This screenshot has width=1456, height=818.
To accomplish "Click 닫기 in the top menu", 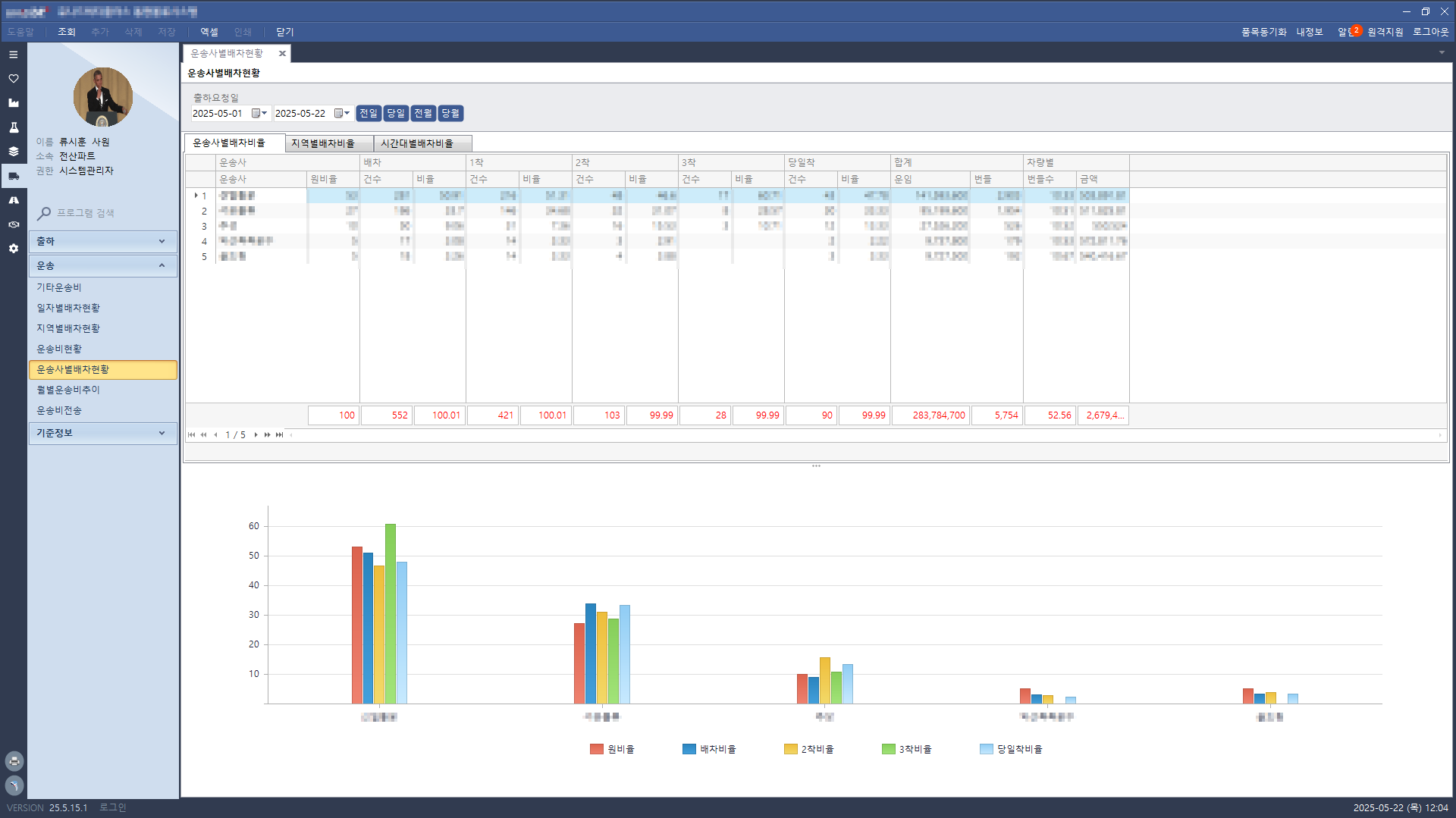I will [x=285, y=32].
